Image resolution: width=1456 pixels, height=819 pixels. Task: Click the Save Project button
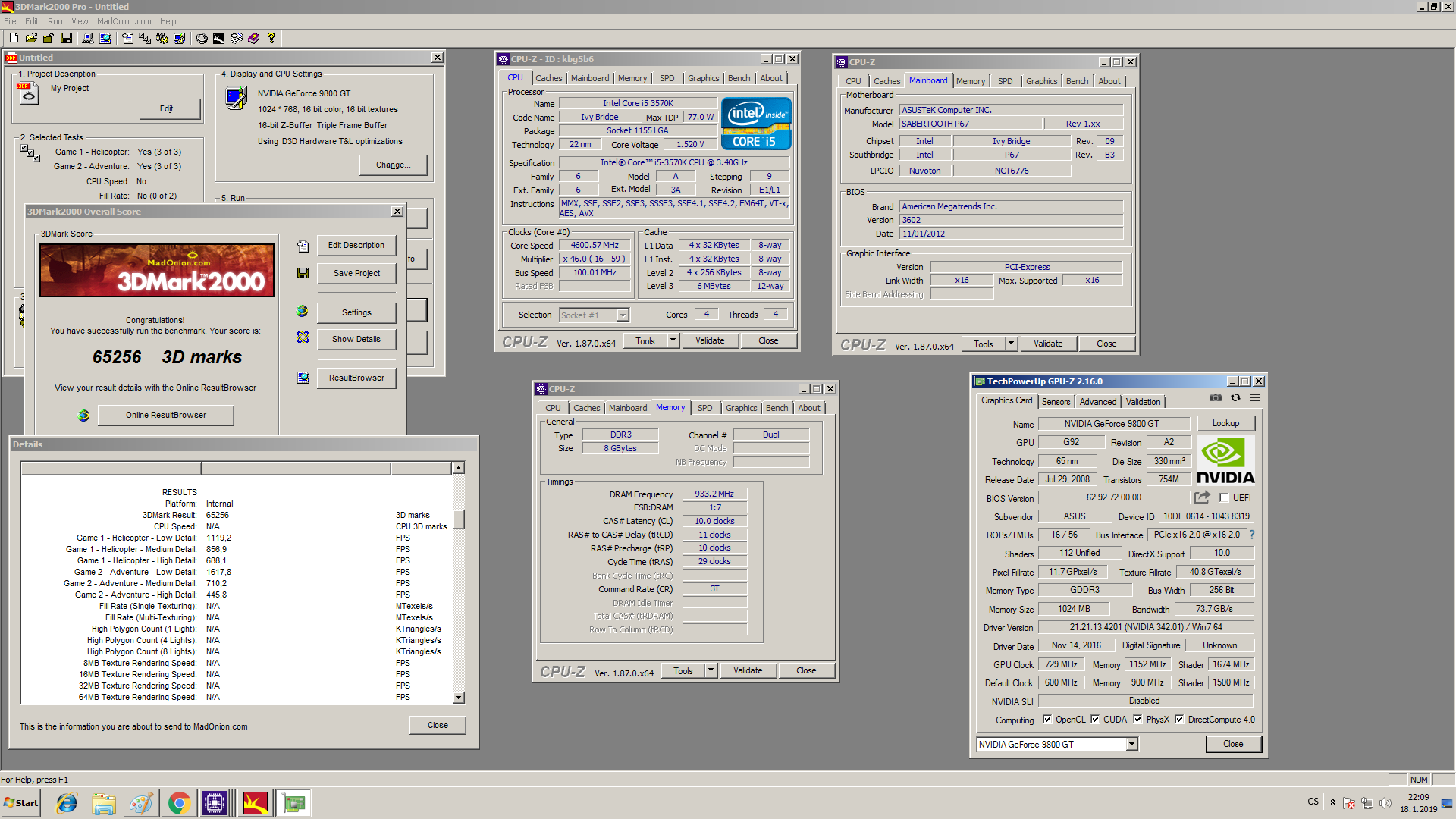(356, 273)
